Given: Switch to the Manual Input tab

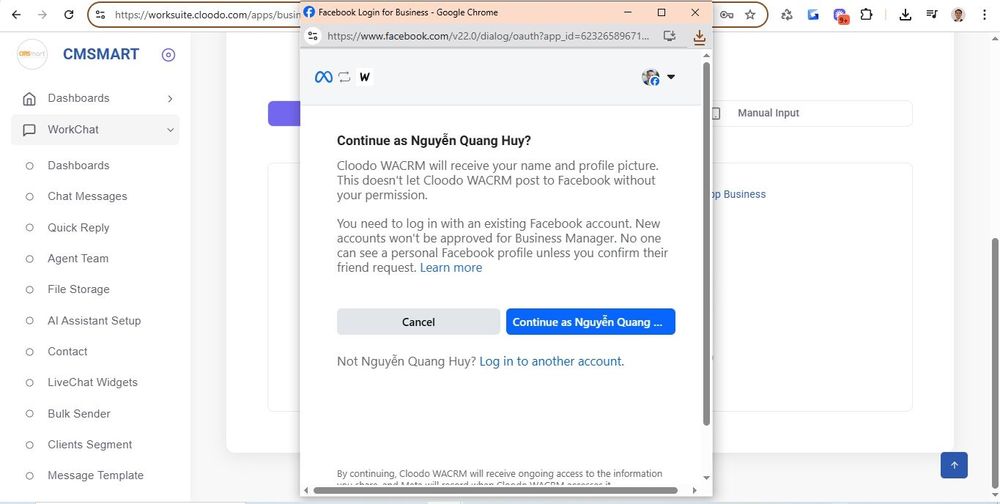Looking at the screenshot, I should pos(768,113).
